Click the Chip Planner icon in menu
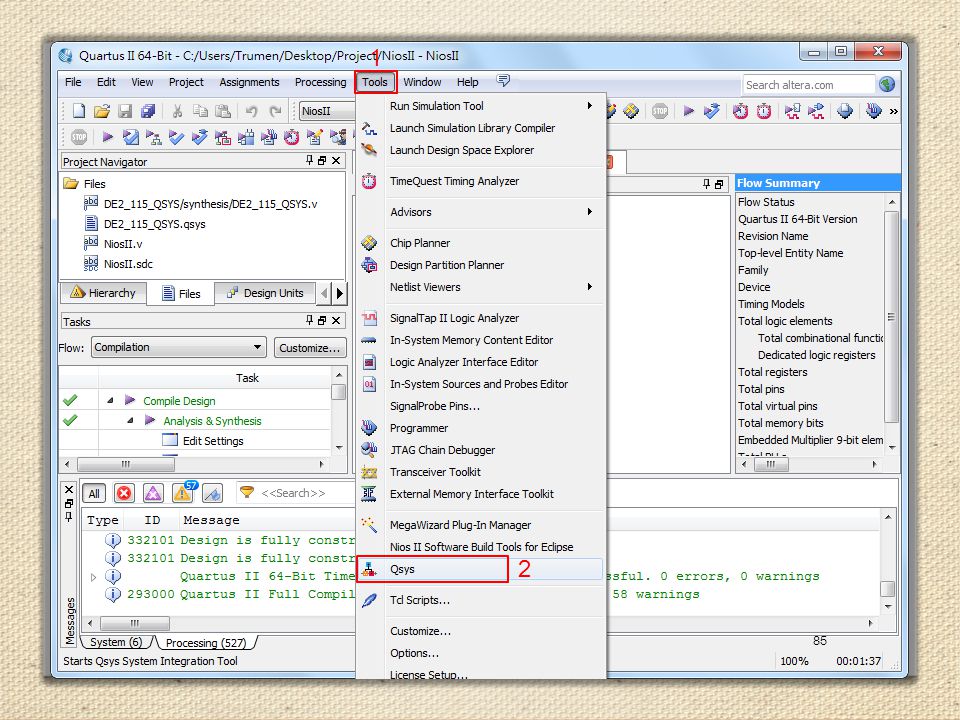960x720 pixels. (x=369, y=243)
